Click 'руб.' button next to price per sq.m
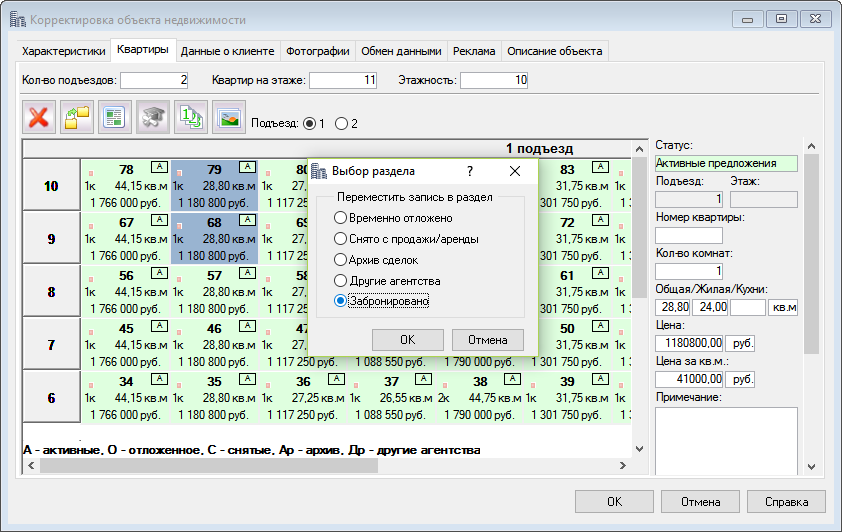 coord(741,379)
